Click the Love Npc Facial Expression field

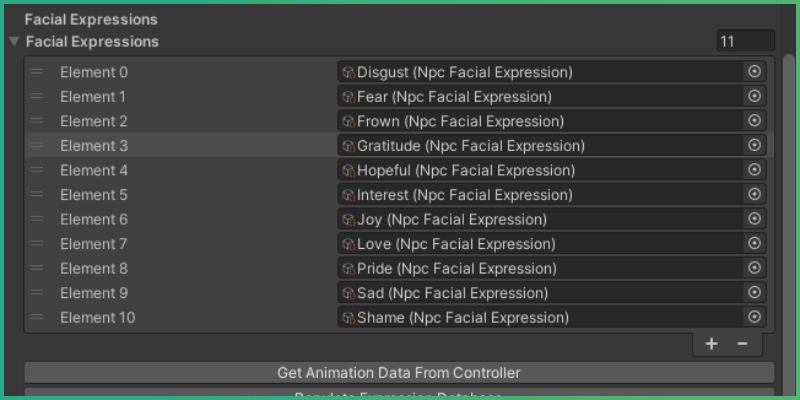pyautogui.click(x=540, y=244)
